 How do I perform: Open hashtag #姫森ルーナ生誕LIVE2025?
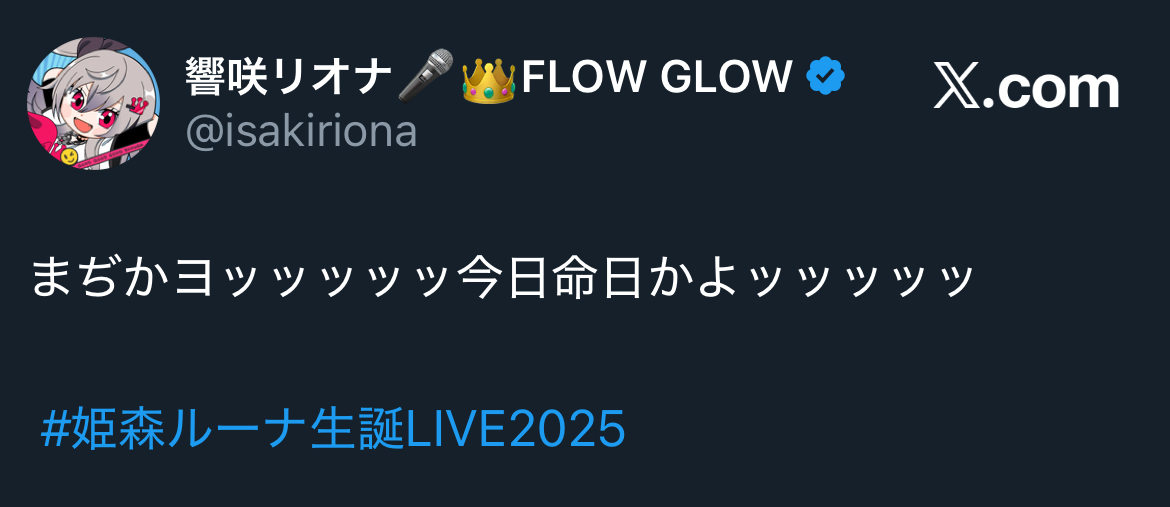click(333, 430)
